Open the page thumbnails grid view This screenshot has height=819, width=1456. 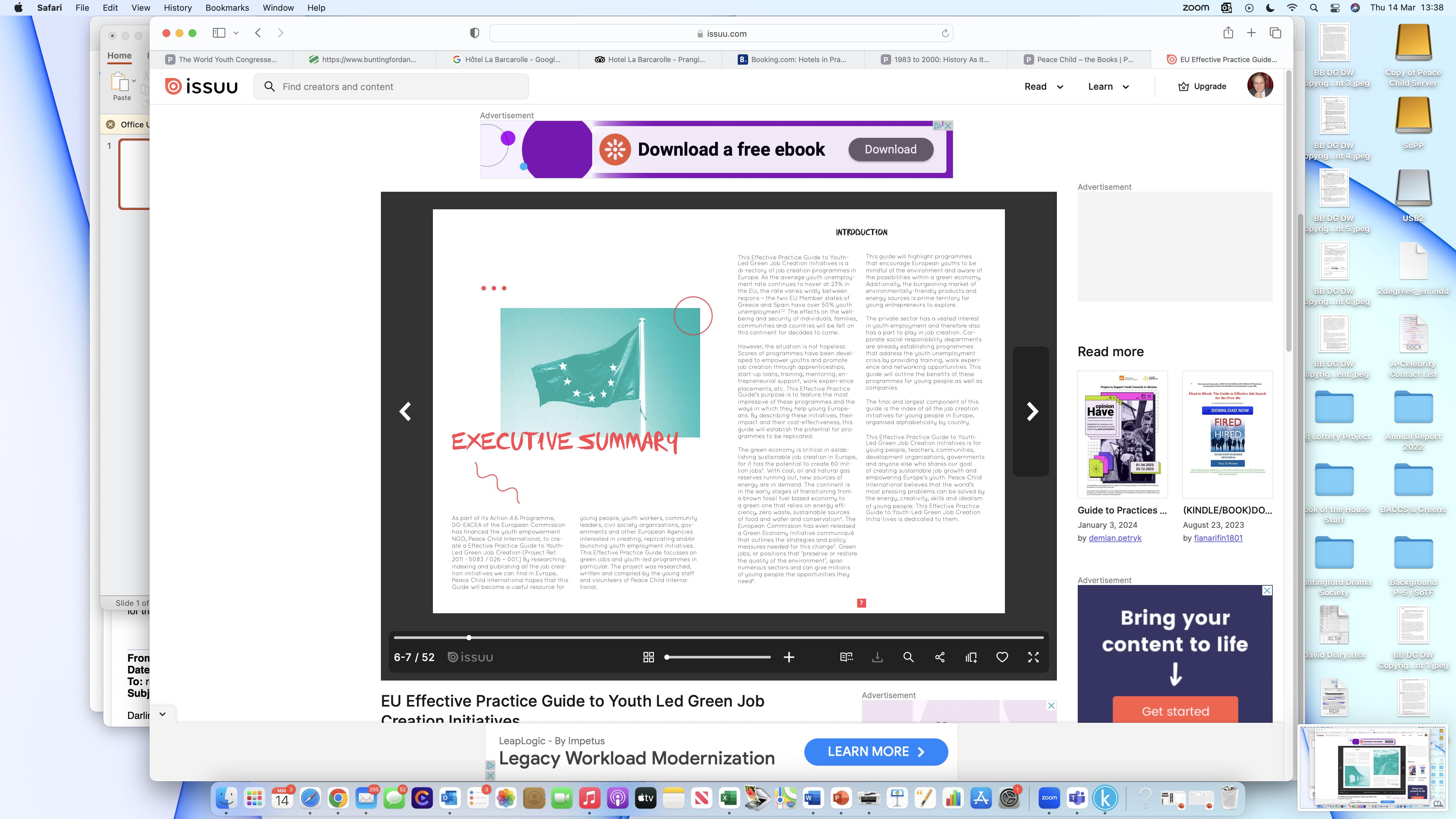pyautogui.click(x=648, y=657)
